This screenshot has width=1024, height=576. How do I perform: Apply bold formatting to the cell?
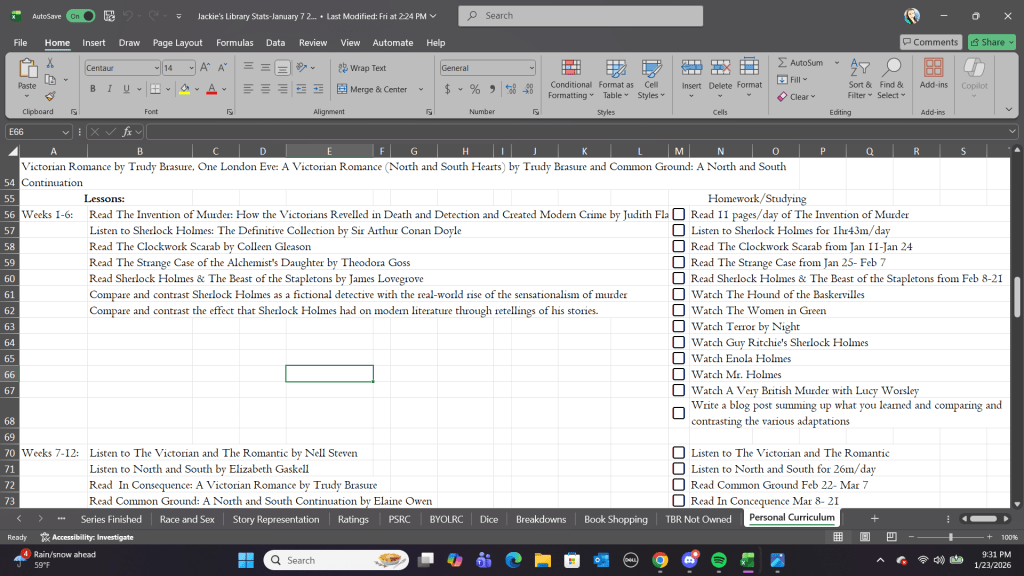tap(93, 89)
